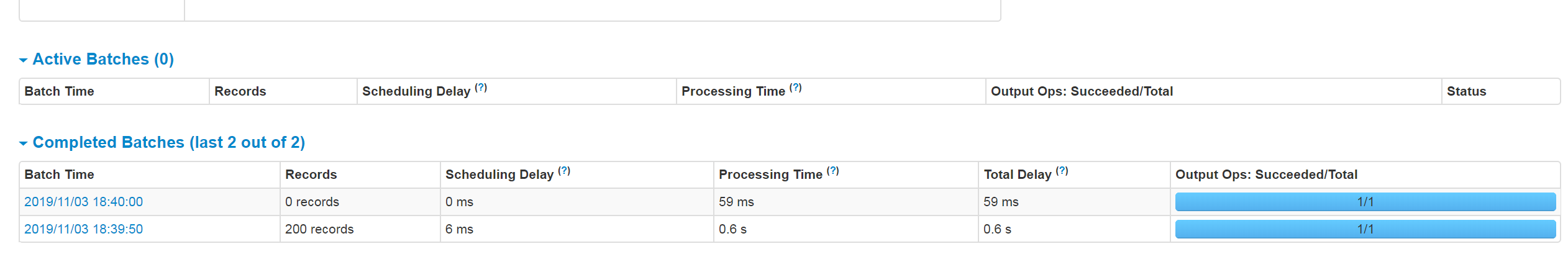Click Total Delay help icon
Image resolution: width=1568 pixels, height=254 pixels.
(1062, 171)
